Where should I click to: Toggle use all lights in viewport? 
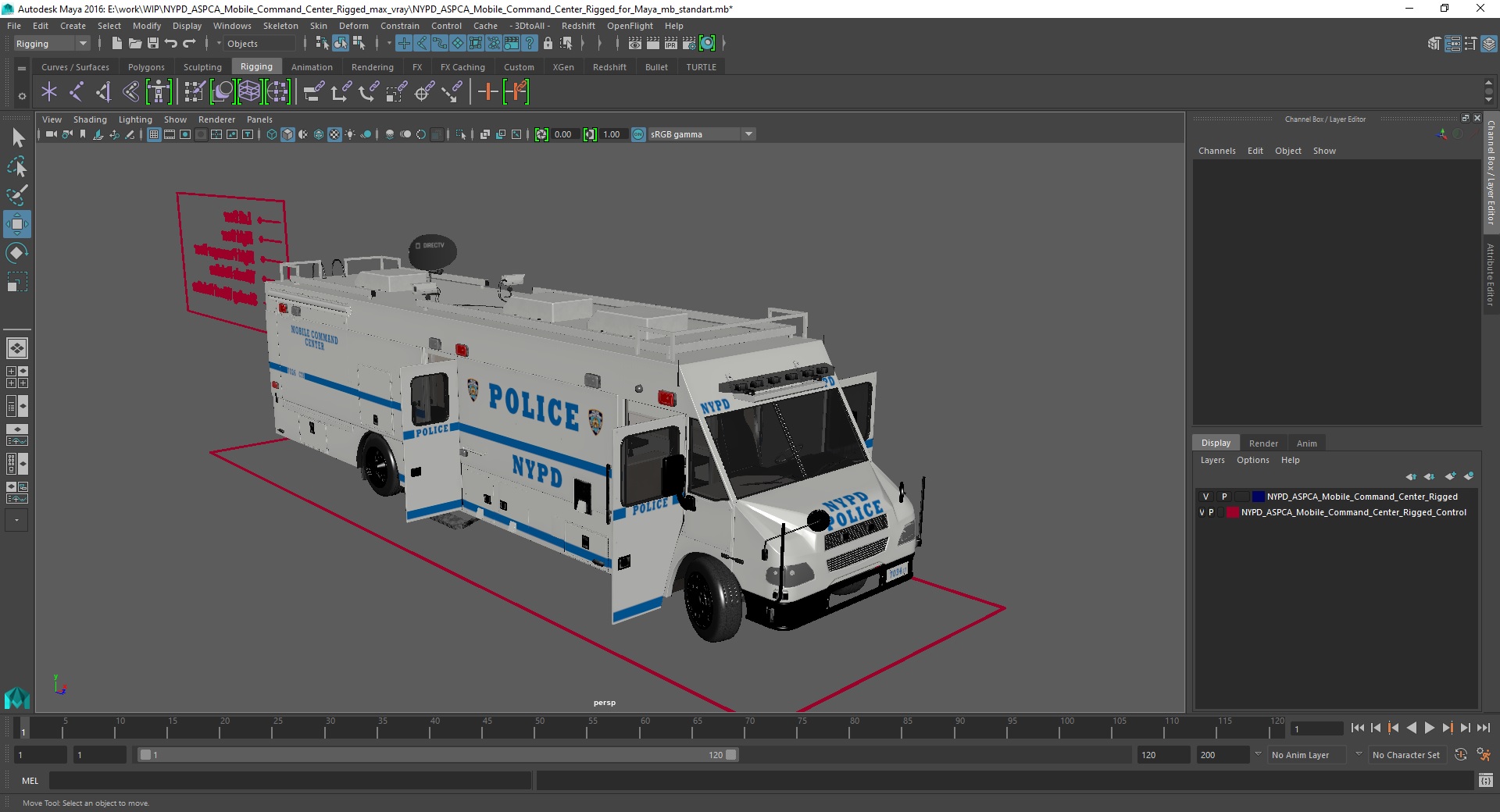point(350,134)
